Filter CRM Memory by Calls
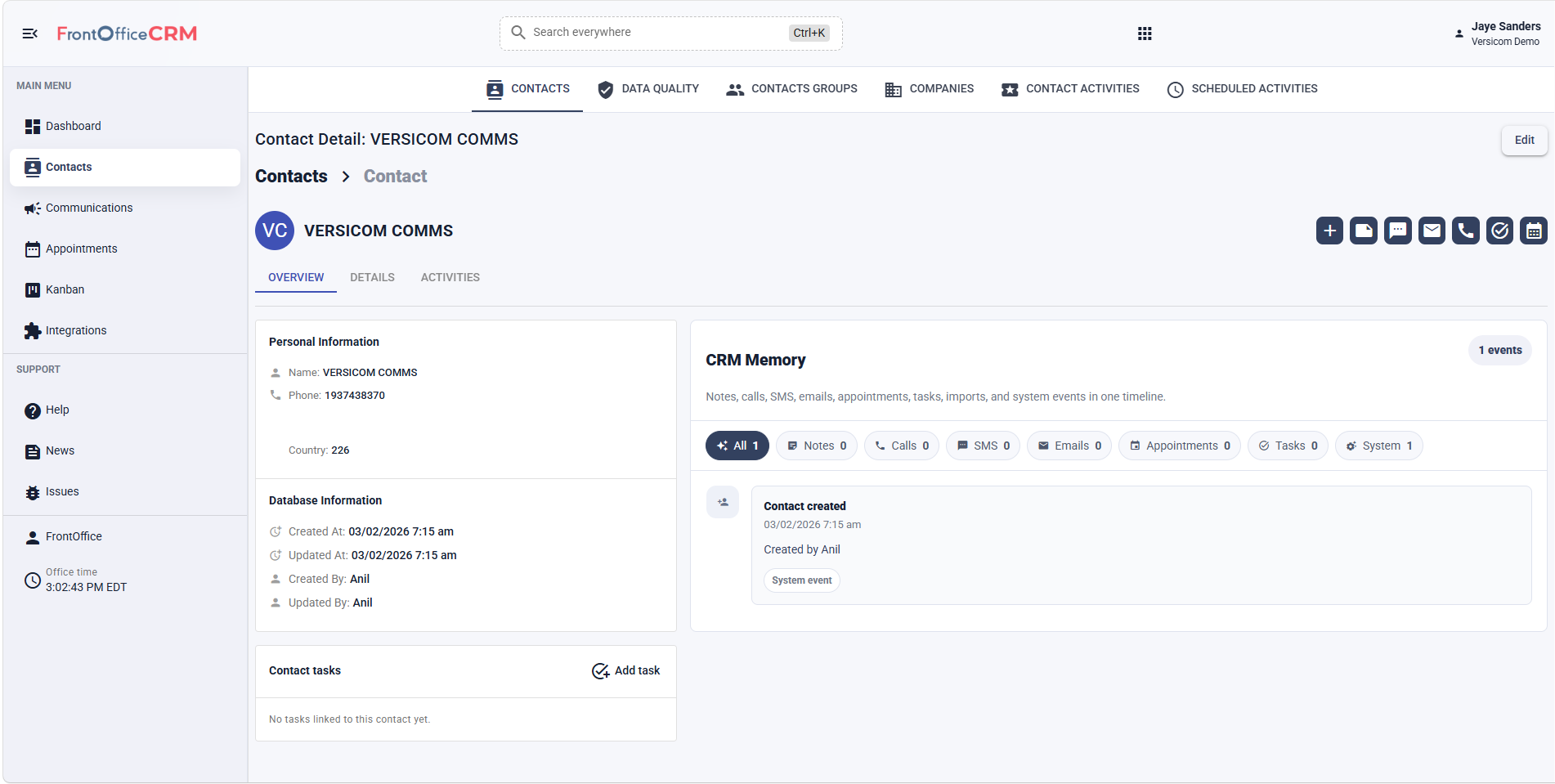The height and width of the screenshot is (784, 1555). point(901,446)
